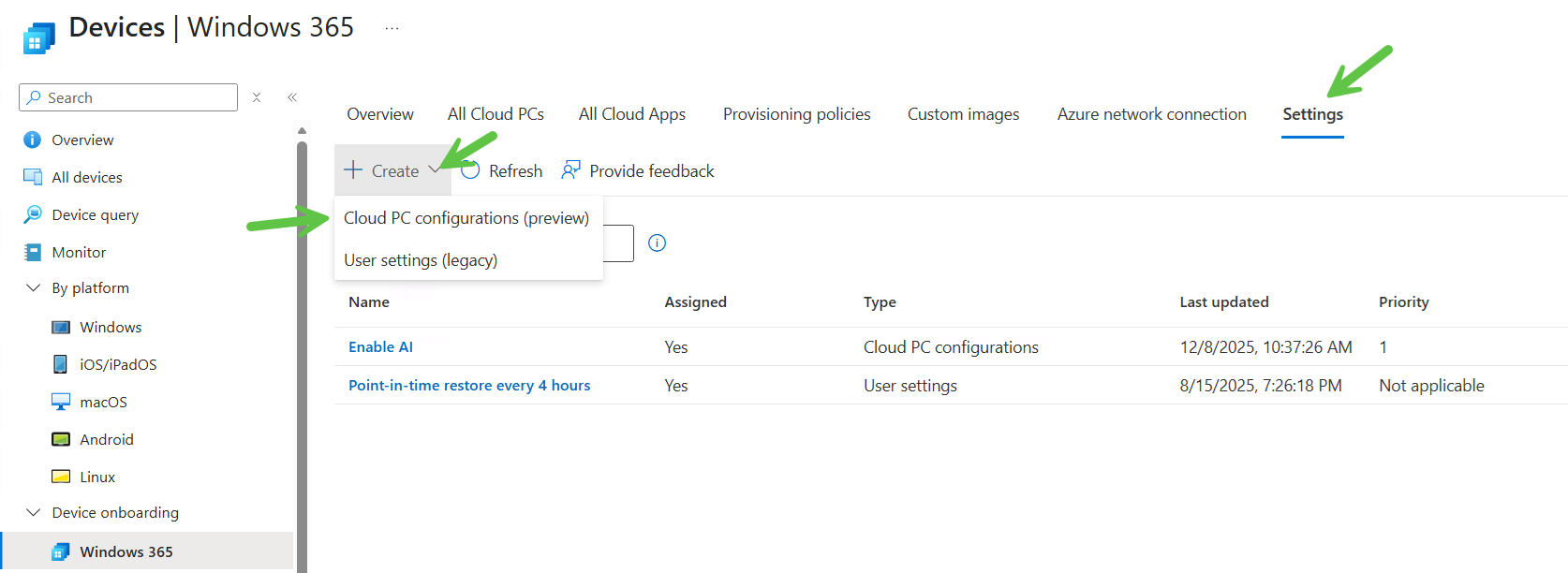Click the plus icon on Create
This screenshot has height=573, width=1568.
tap(353, 169)
